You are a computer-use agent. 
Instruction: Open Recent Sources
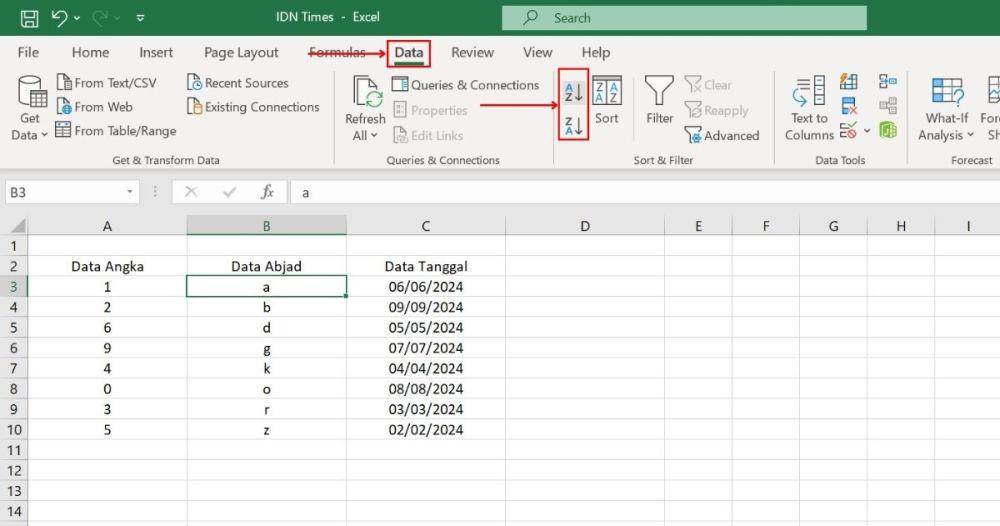[x=238, y=83]
